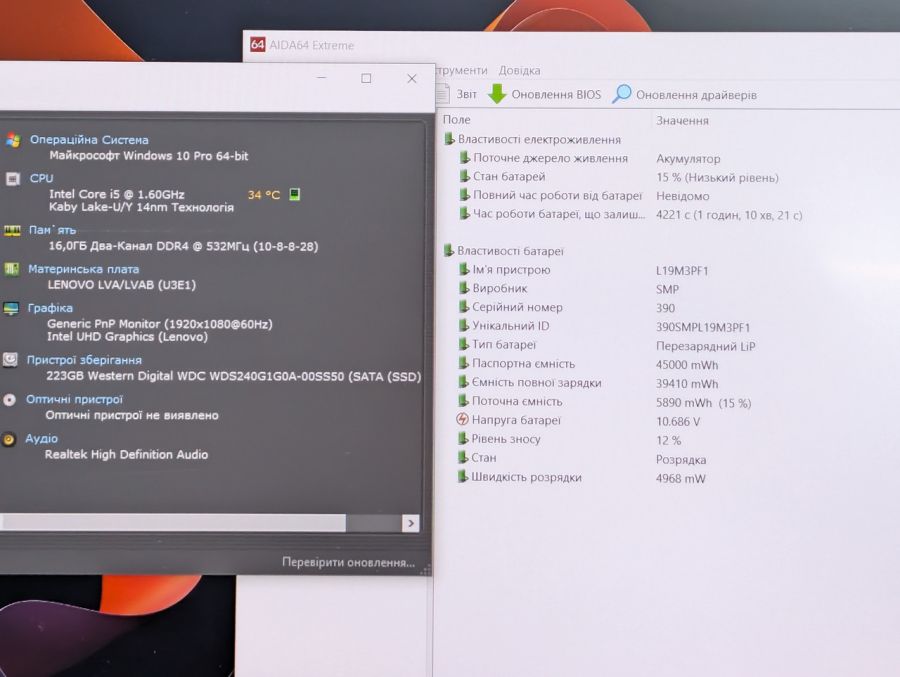Click the icon beside Тип батареї

(464, 344)
